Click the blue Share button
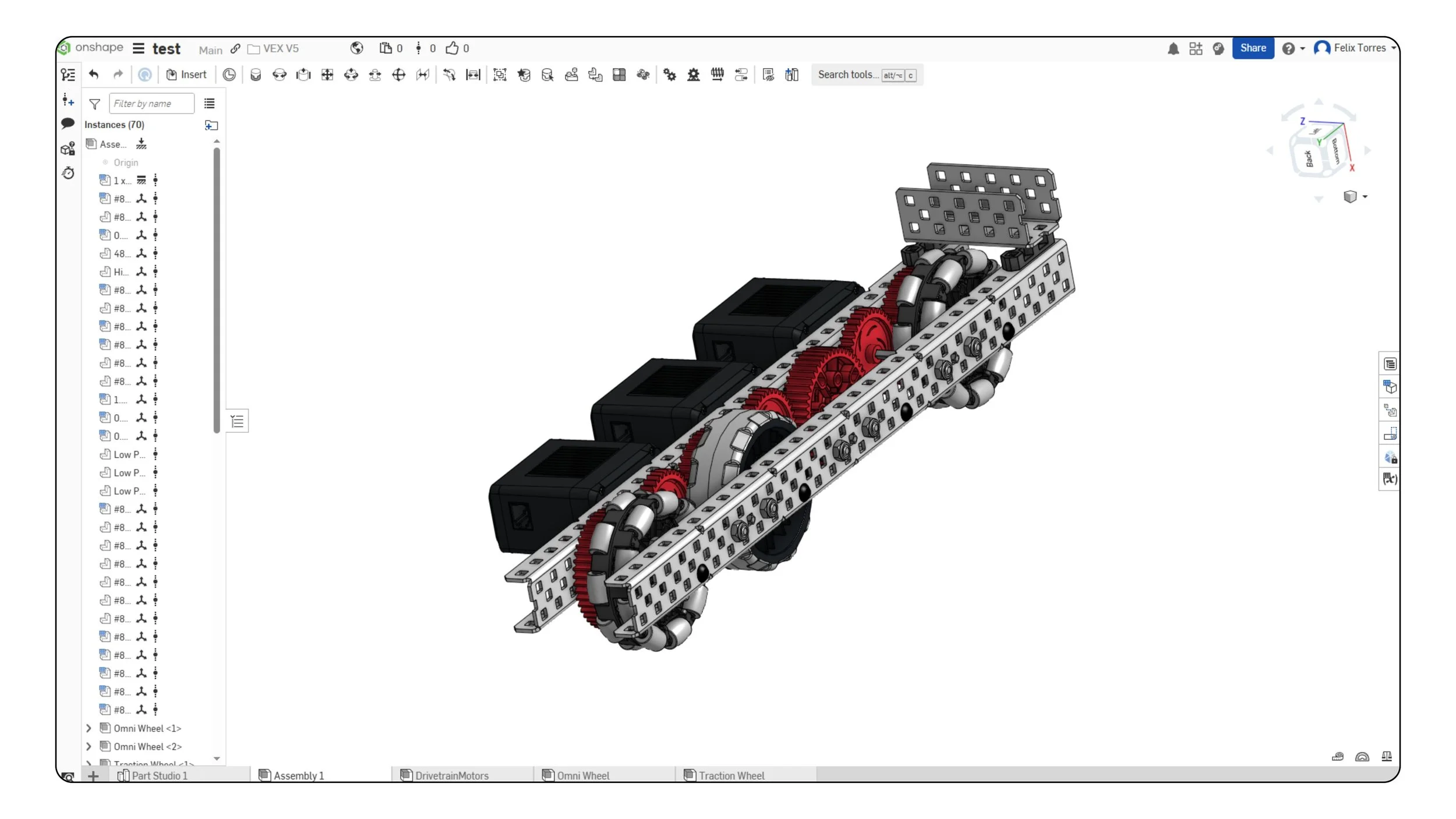 click(x=1252, y=48)
